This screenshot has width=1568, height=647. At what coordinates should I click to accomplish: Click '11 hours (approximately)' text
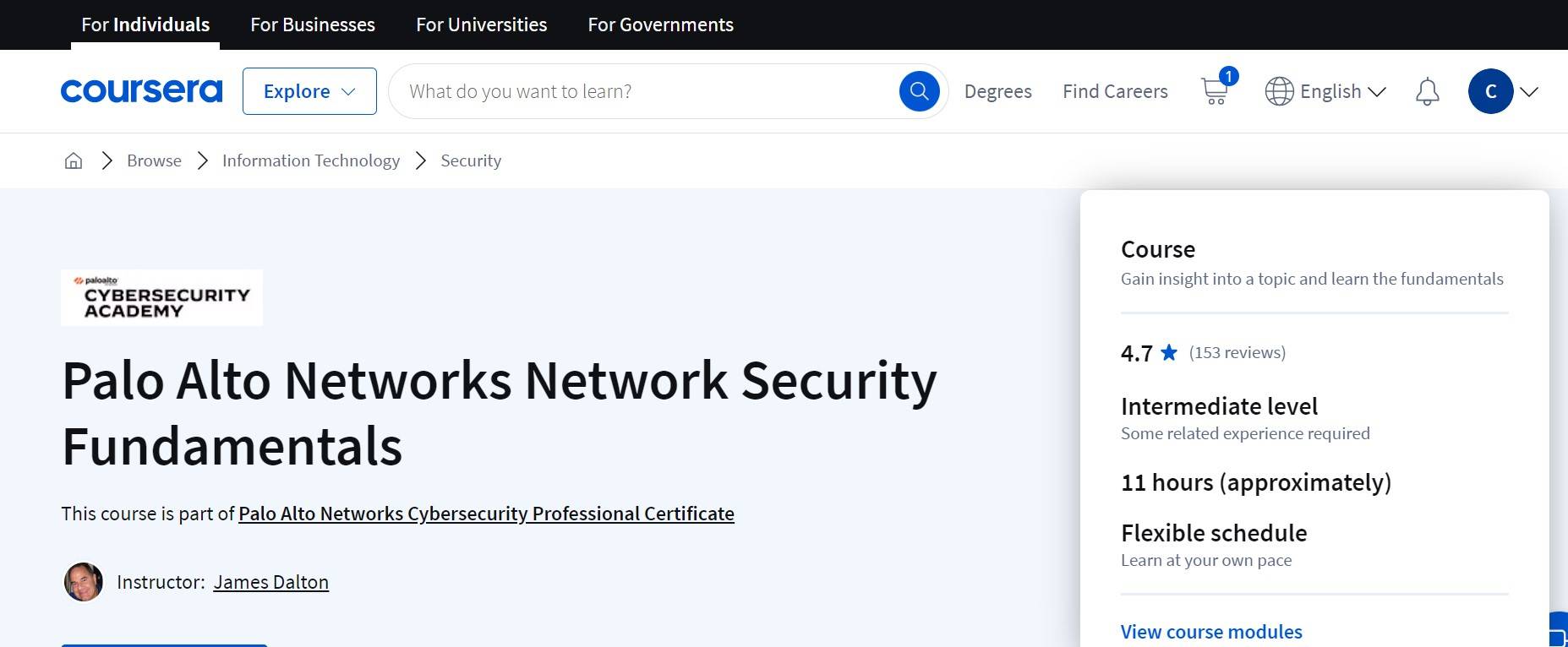pos(1256,482)
